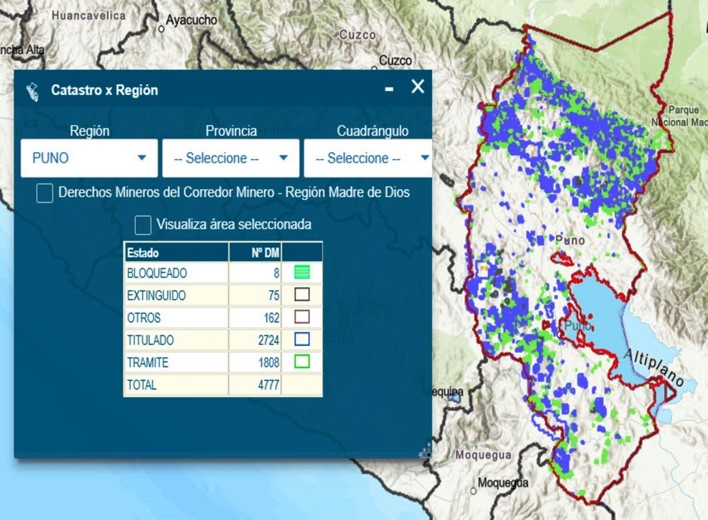Close the Catastro x Región panel

click(418, 87)
